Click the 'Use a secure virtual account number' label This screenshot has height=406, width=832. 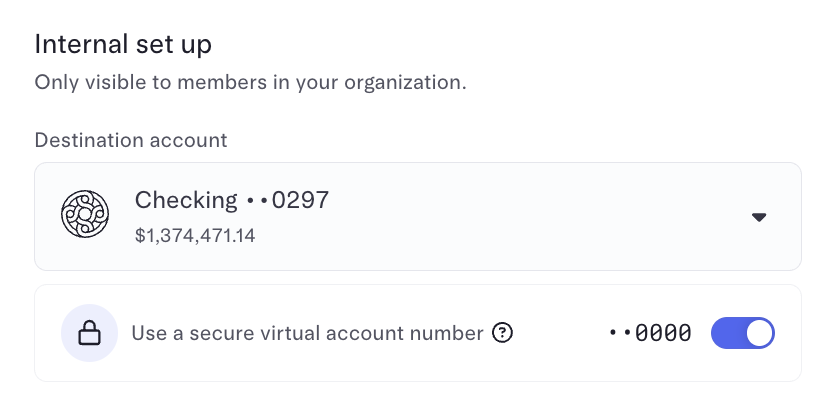[x=308, y=333]
